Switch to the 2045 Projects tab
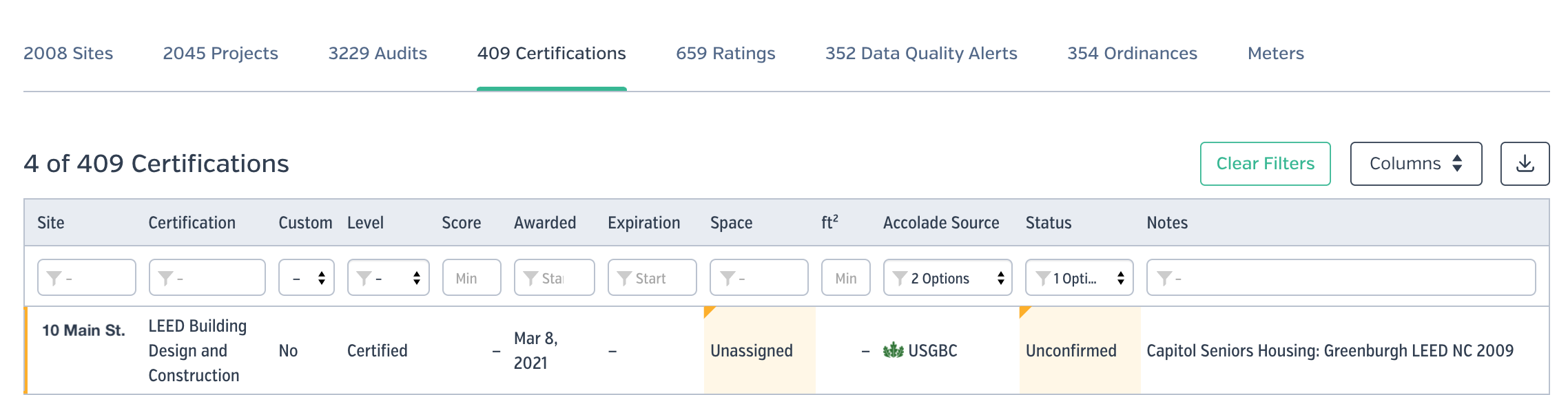The image size is (1568, 395). 220,53
